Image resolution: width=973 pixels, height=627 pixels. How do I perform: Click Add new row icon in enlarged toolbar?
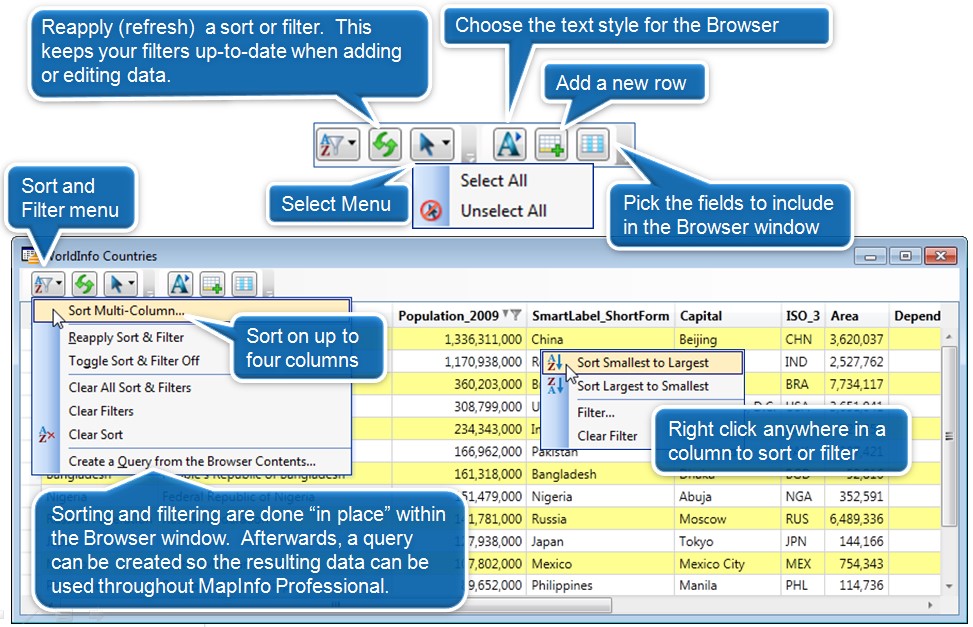551,144
